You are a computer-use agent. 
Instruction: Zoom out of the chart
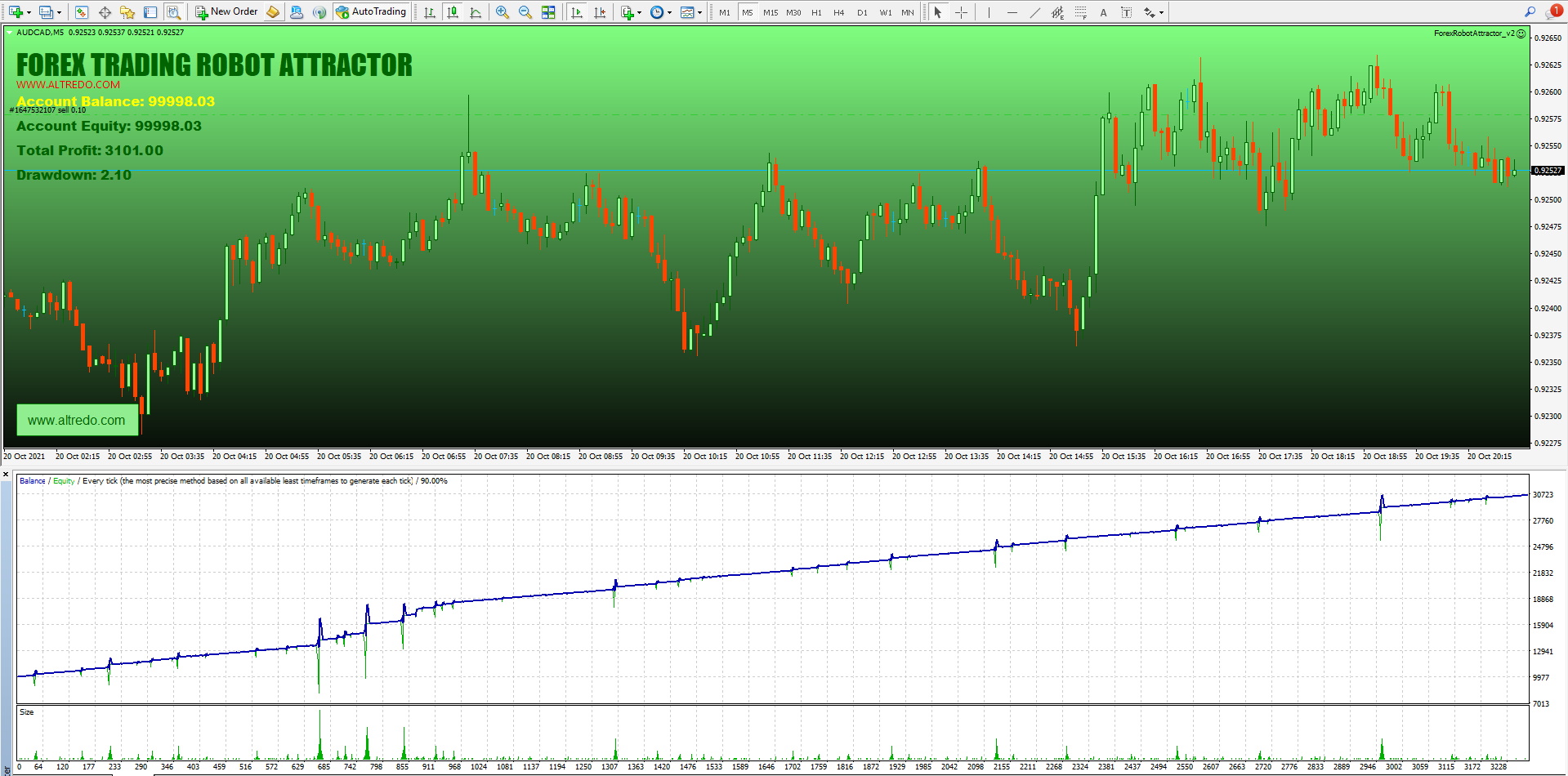(x=525, y=12)
